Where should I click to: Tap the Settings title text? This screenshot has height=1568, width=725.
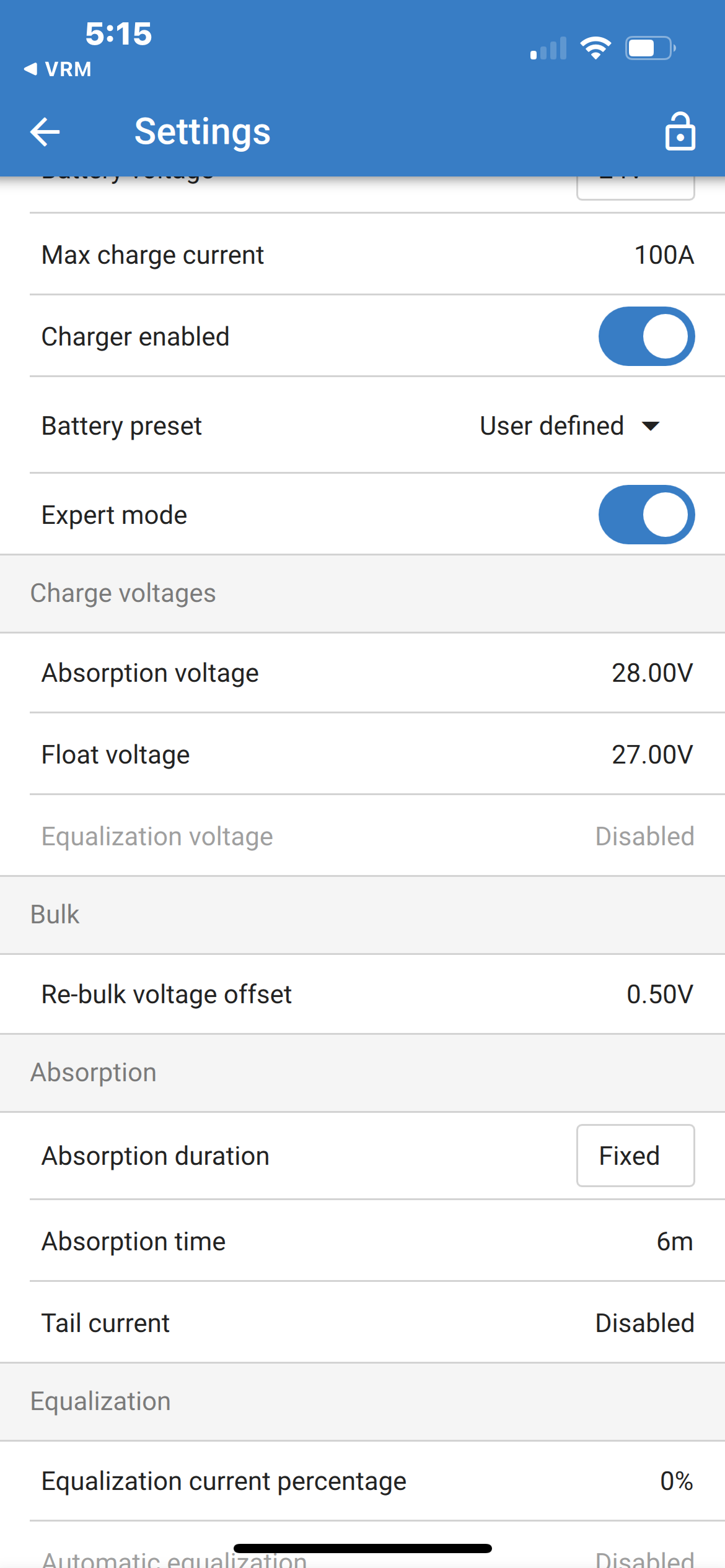click(203, 131)
